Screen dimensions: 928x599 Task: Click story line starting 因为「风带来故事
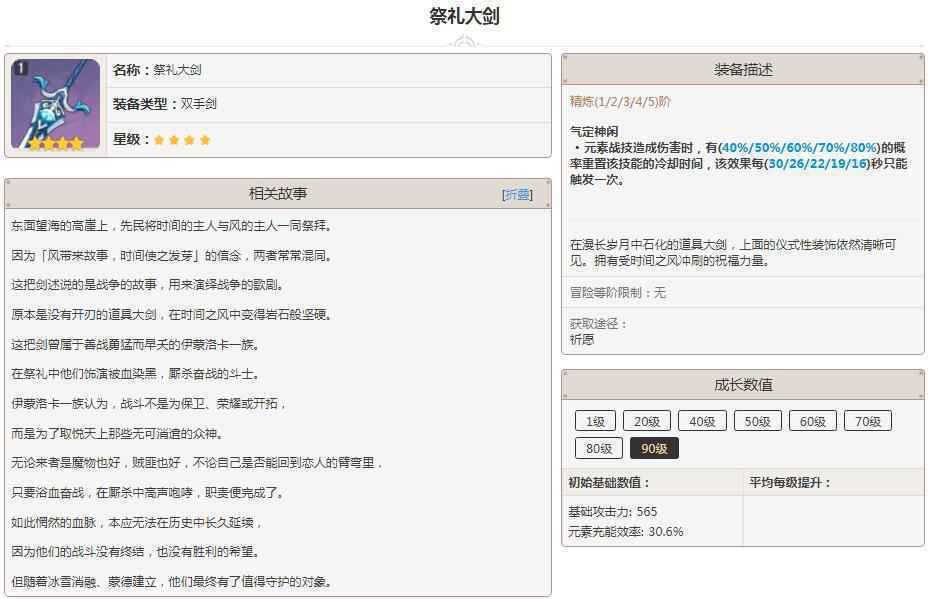pos(172,256)
